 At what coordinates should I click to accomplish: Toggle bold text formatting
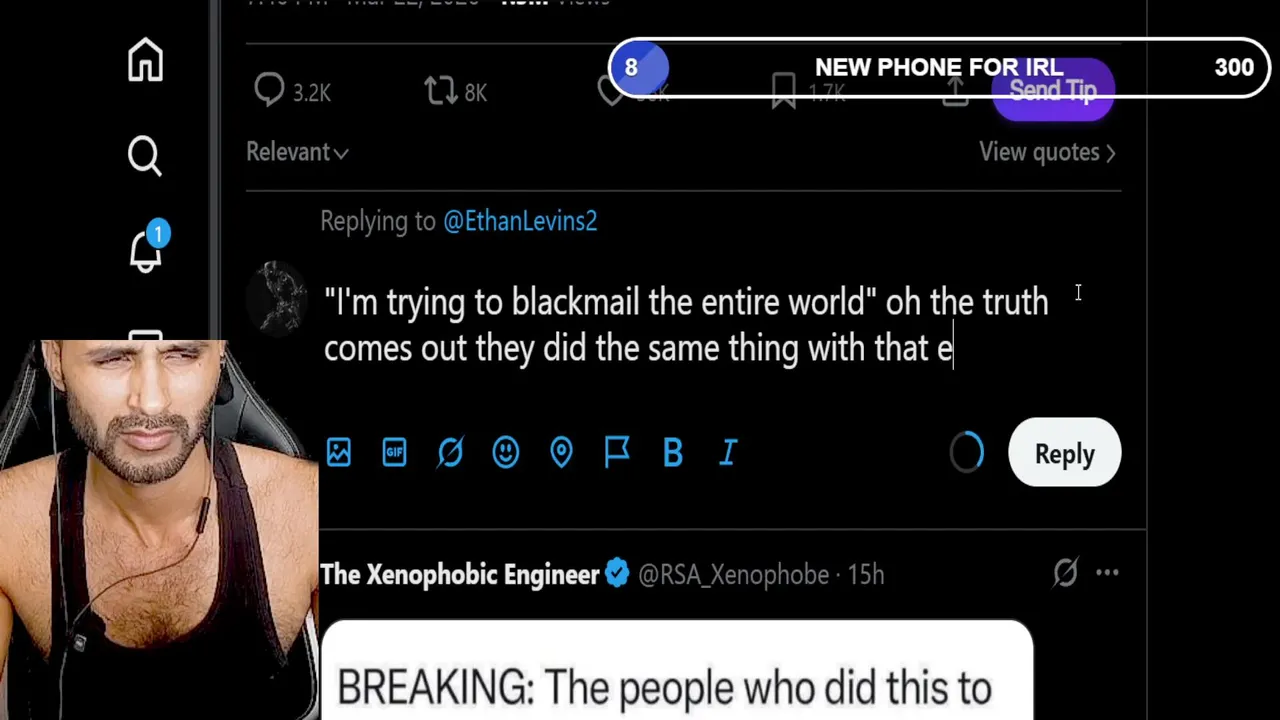pyautogui.click(x=673, y=452)
